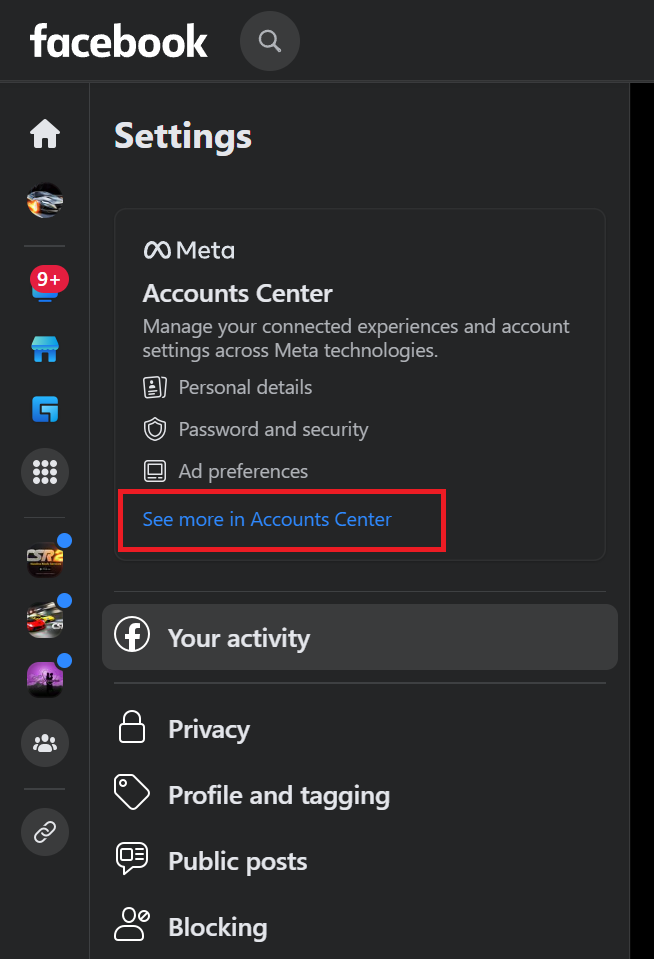Click the Public posts speech bubble icon
The height and width of the screenshot is (959, 654).
(x=132, y=858)
